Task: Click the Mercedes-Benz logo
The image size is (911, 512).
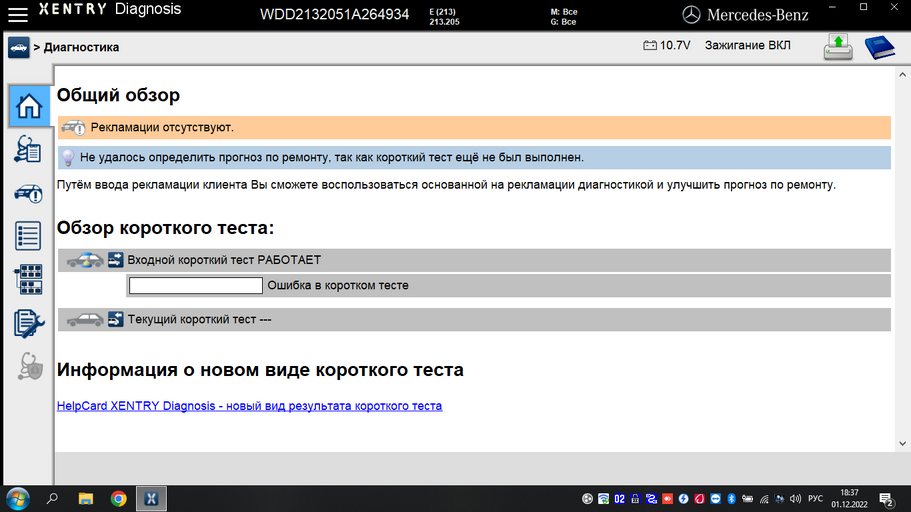Action: click(745, 15)
